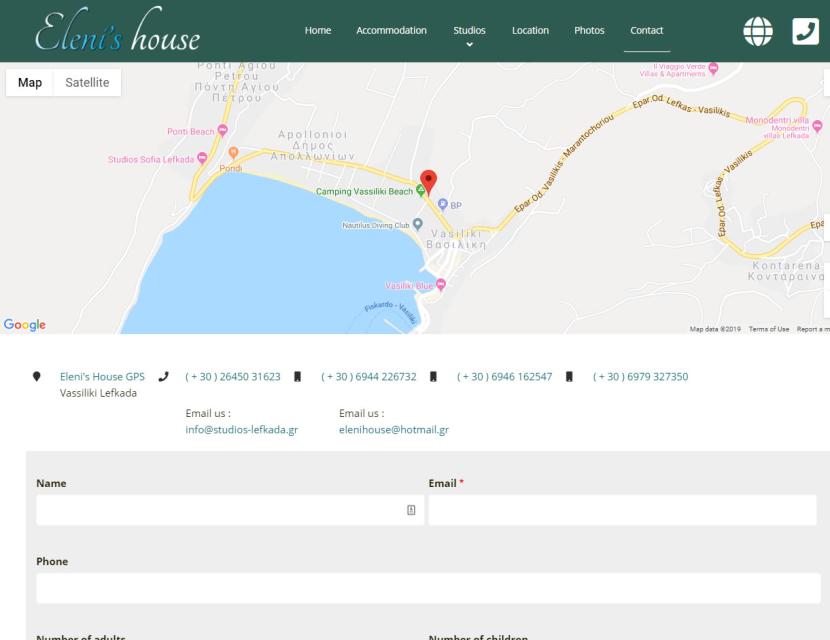Go to the Accommodation page
The width and height of the screenshot is (830, 640).
coord(391,30)
